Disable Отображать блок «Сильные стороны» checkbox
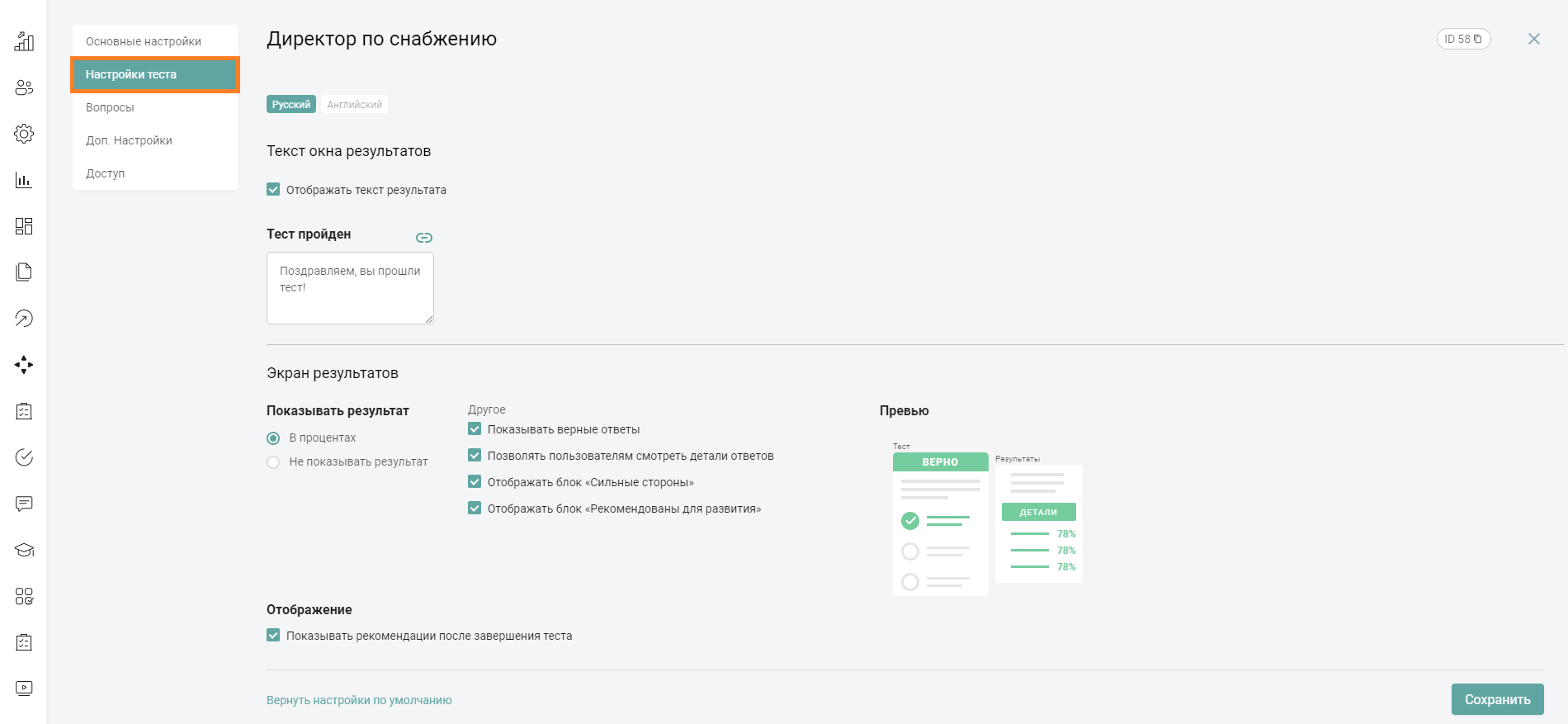 pyautogui.click(x=475, y=482)
